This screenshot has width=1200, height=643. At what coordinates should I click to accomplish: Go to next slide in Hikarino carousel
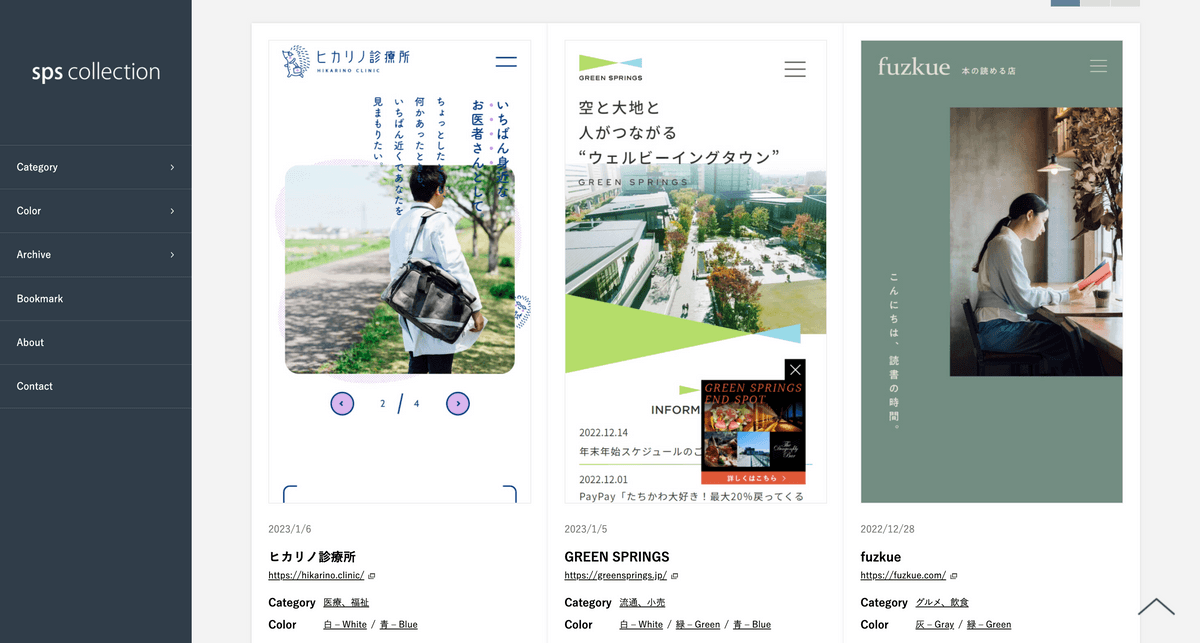(x=458, y=404)
